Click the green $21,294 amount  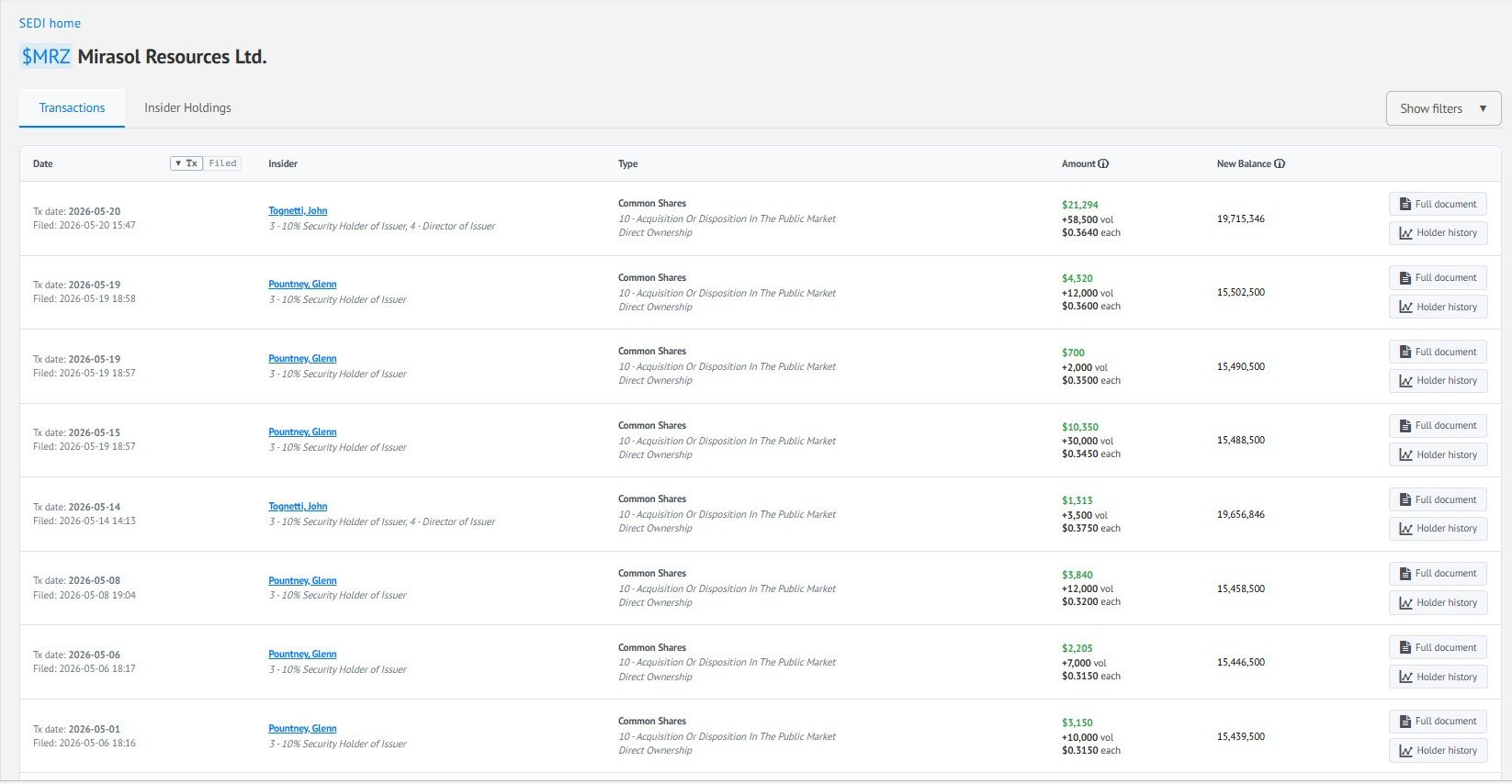coord(1080,205)
